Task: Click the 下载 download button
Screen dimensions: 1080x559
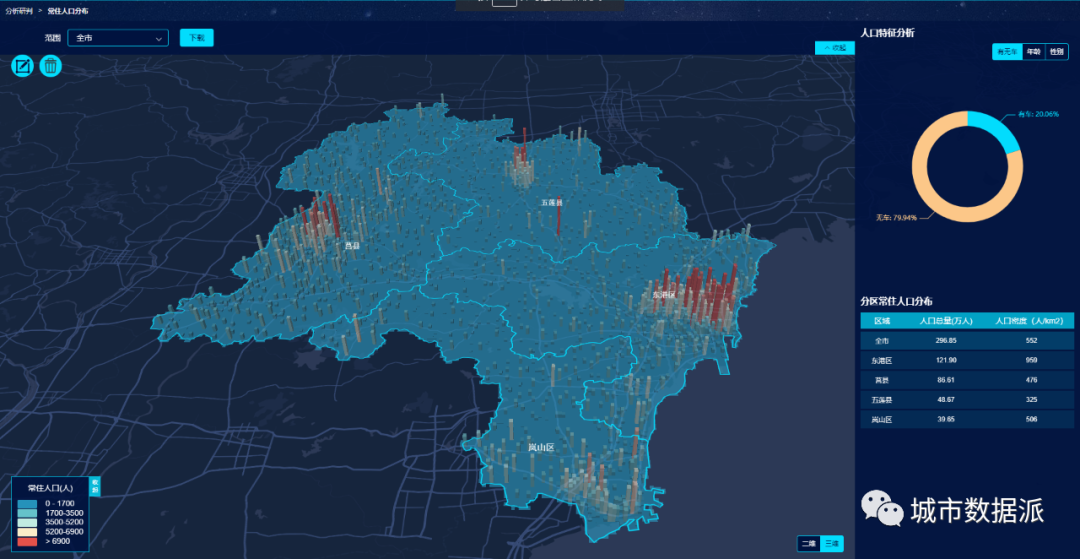Action: click(x=197, y=39)
